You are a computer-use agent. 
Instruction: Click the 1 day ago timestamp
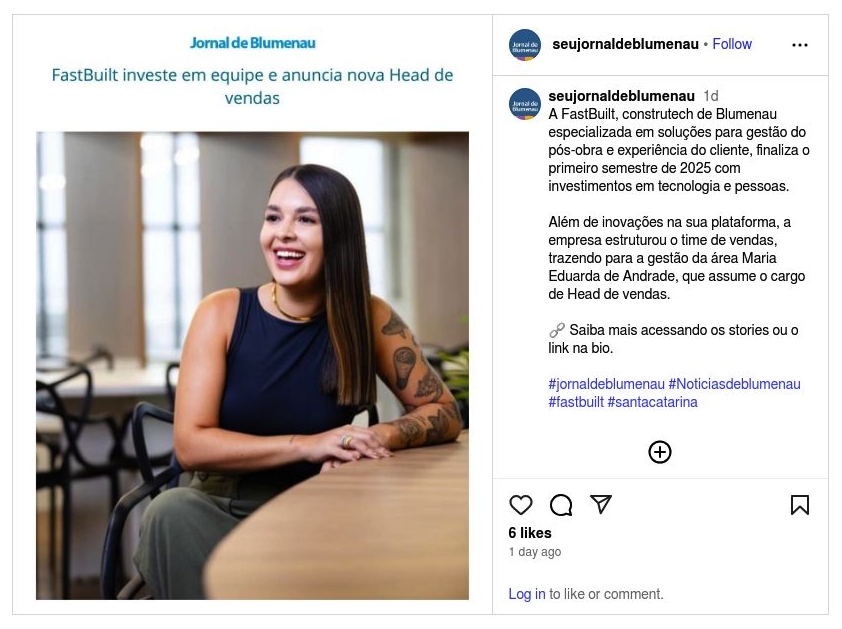pos(534,552)
